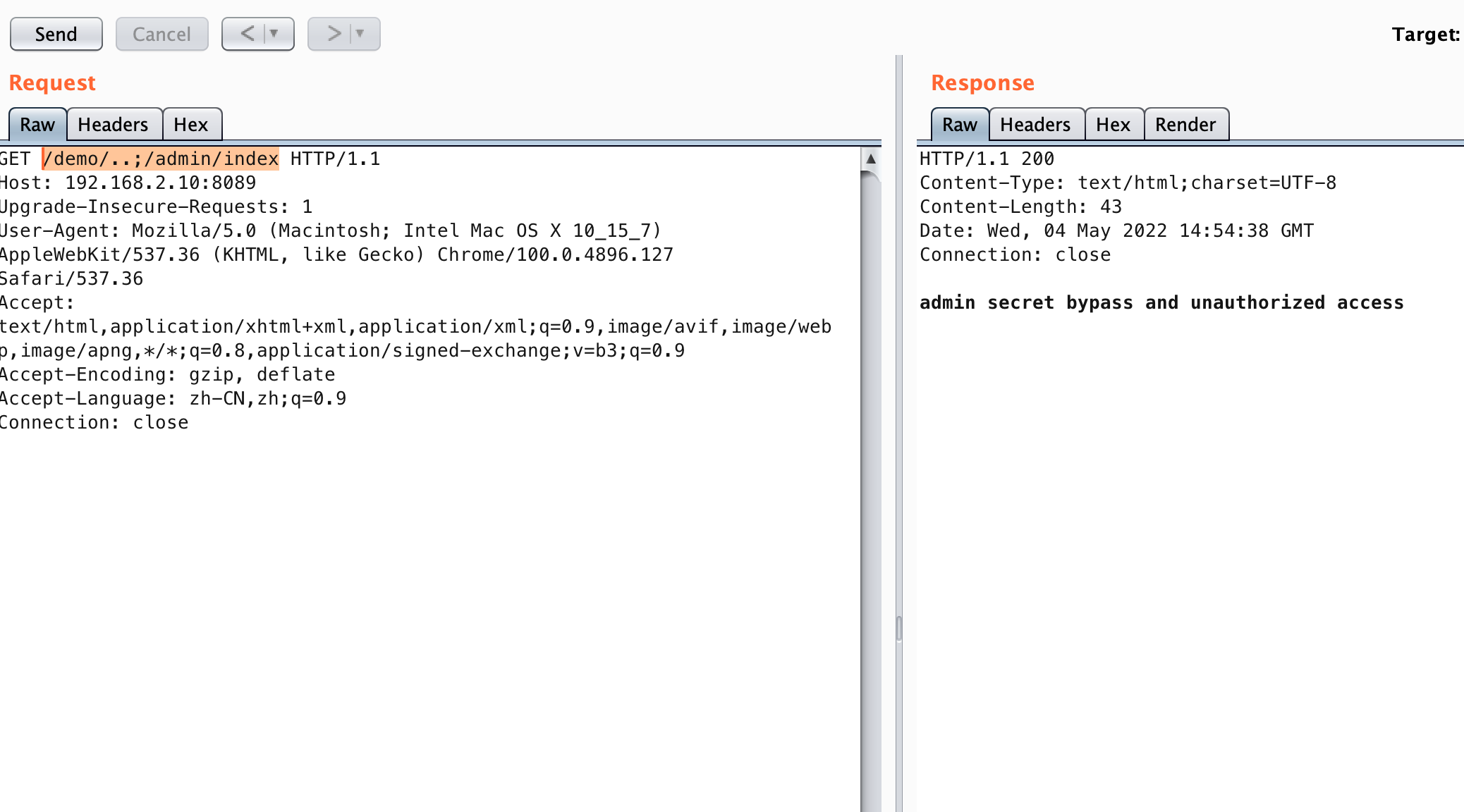
Task: Open the Response Render tab
Action: [1185, 125]
